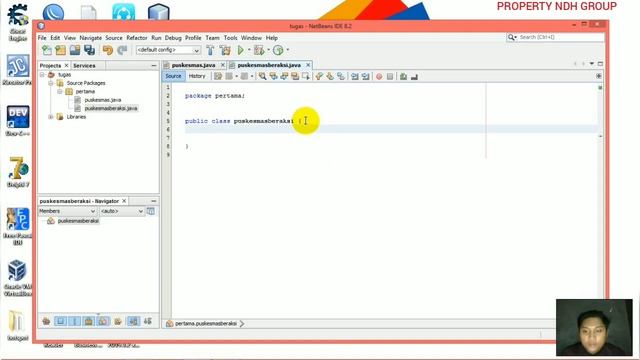This screenshot has width=640, height=360.
Task: Click the Undo toolbar icon
Action: (107, 50)
